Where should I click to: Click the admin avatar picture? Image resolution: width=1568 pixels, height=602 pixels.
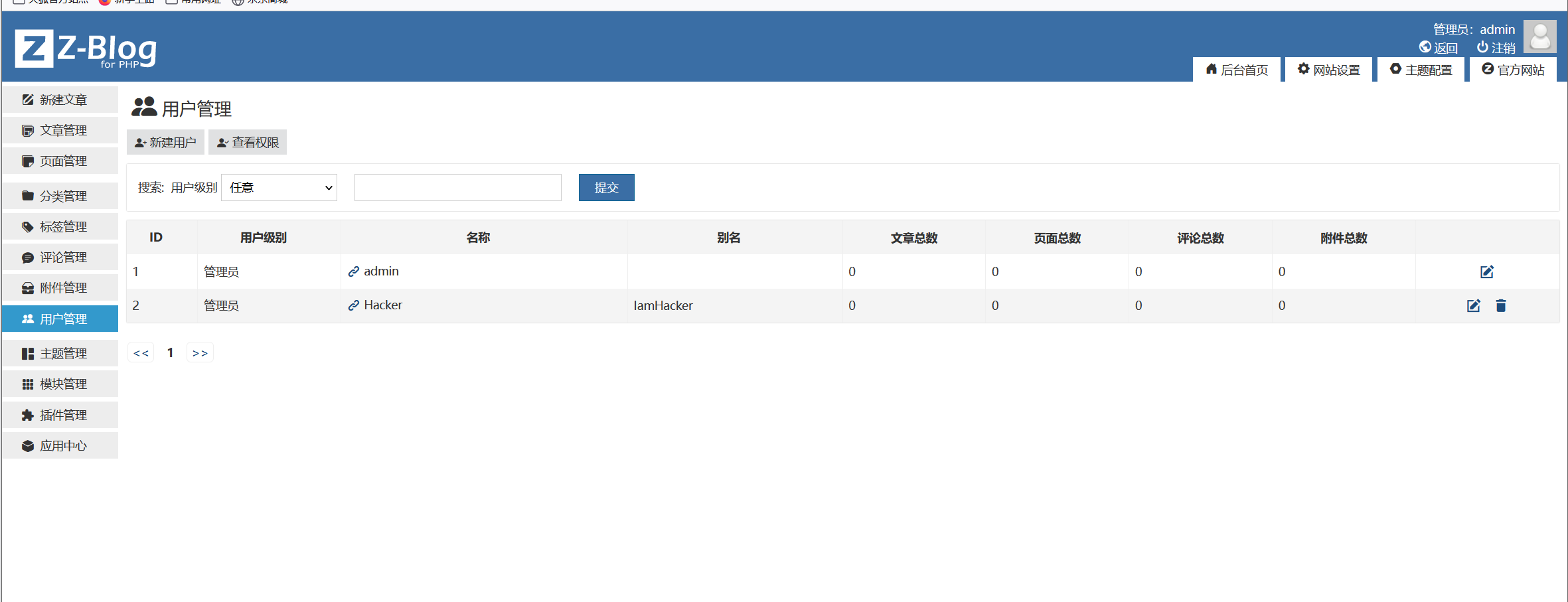[x=1540, y=37]
